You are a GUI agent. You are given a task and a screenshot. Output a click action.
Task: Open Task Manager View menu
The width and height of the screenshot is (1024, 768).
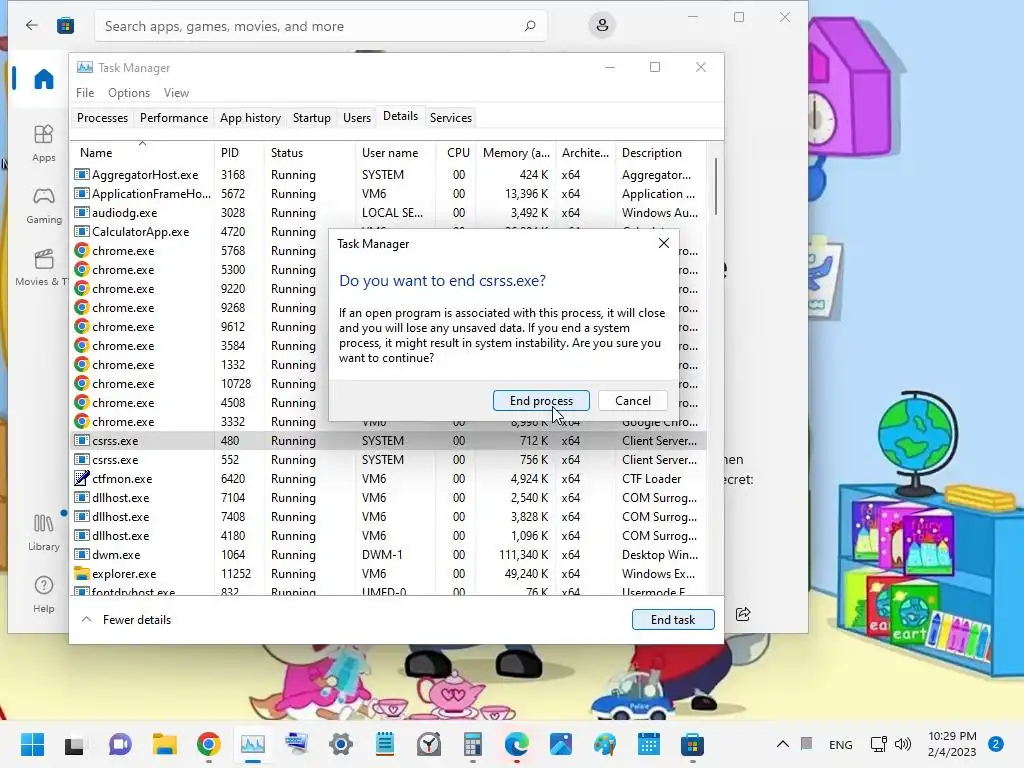176,93
